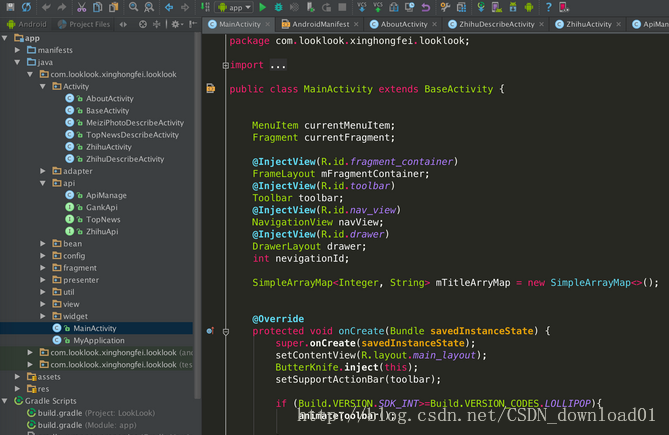Expand the manifests folder
Viewport: 669px width, 435px height.
[19, 50]
